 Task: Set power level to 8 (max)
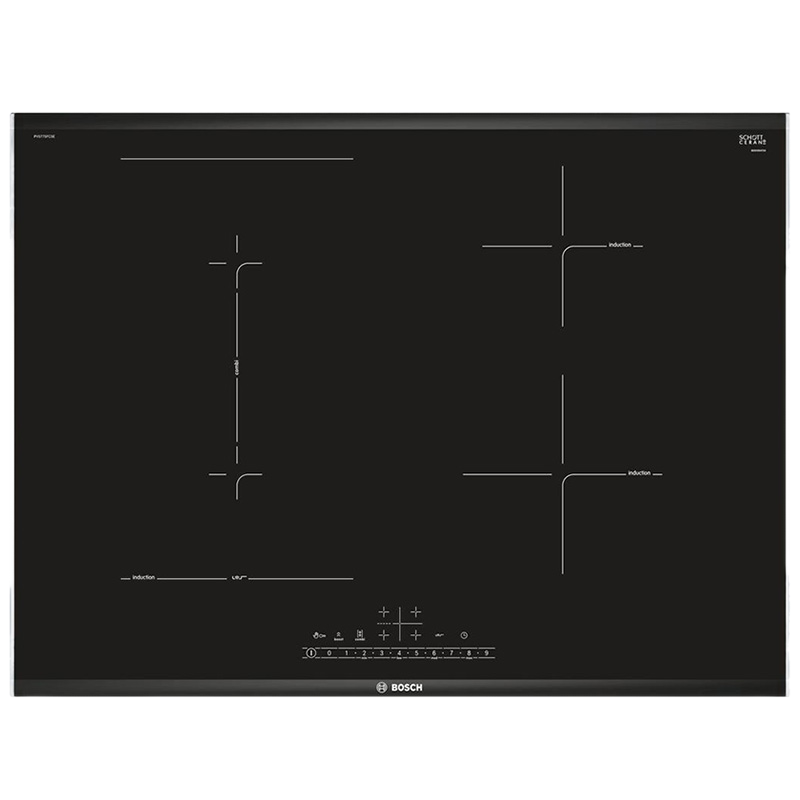[x=469, y=652]
